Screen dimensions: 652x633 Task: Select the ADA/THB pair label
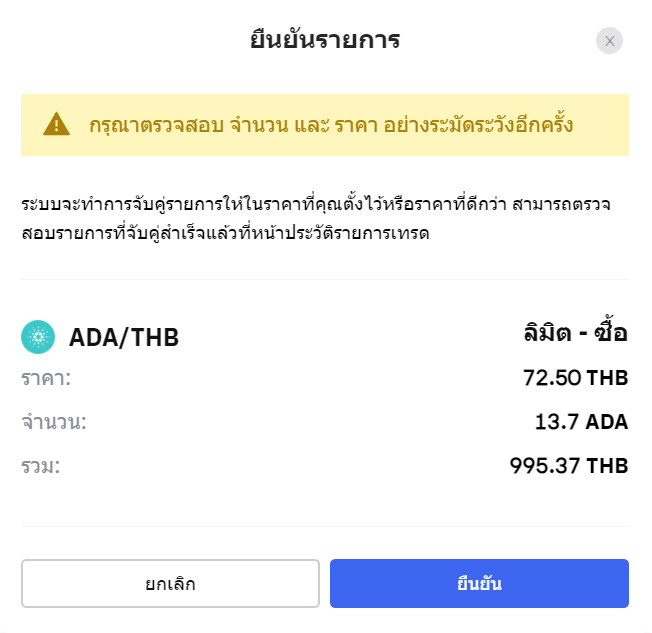[x=124, y=337]
